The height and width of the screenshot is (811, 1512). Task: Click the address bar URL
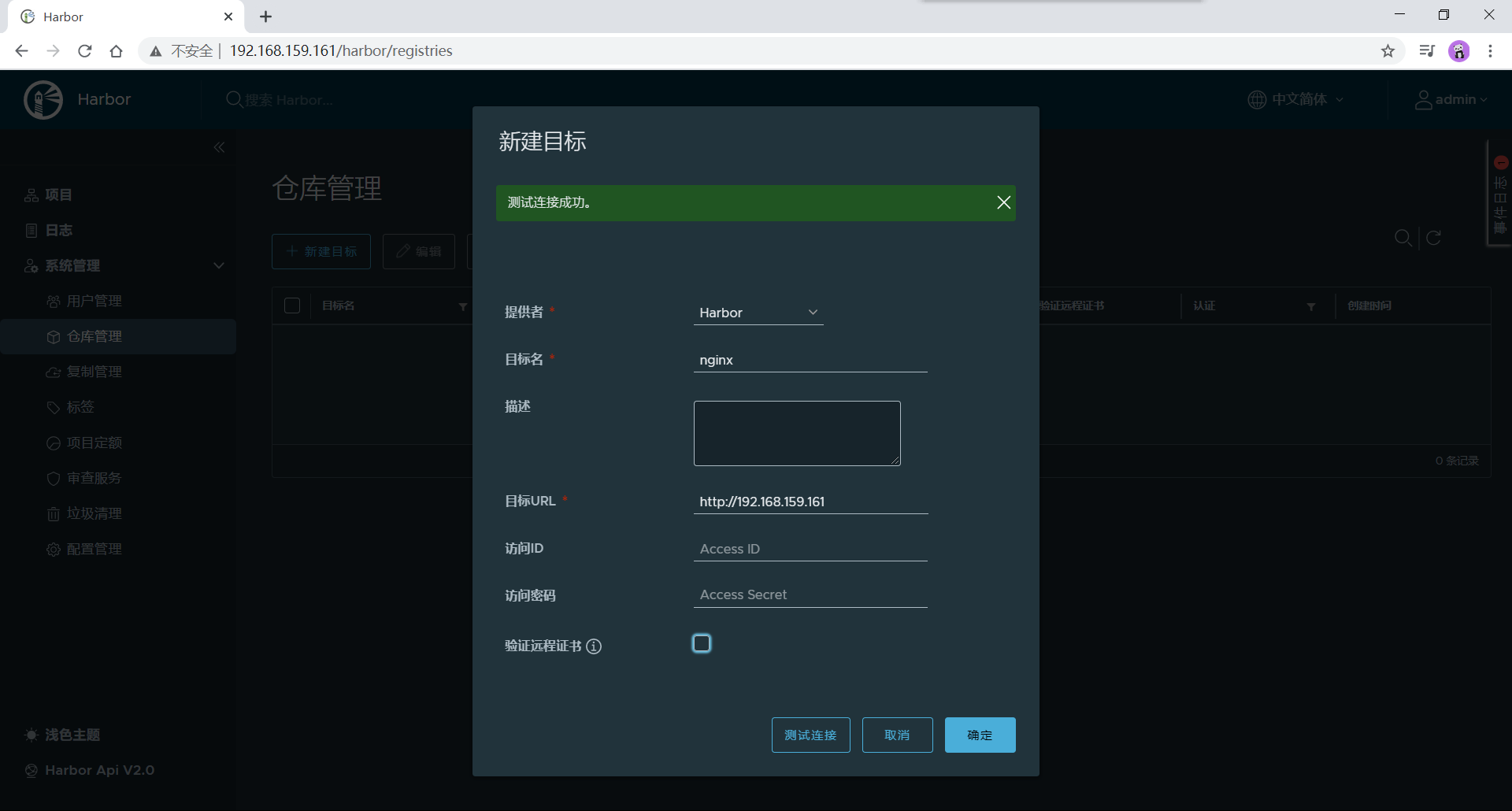341,50
